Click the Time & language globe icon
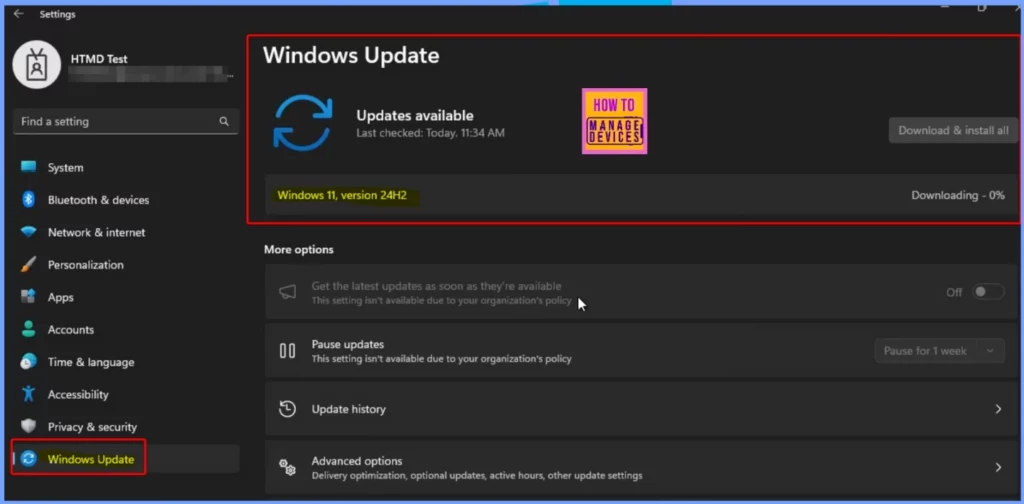Image resolution: width=1024 pixels, height=504 pixels. 28,362
